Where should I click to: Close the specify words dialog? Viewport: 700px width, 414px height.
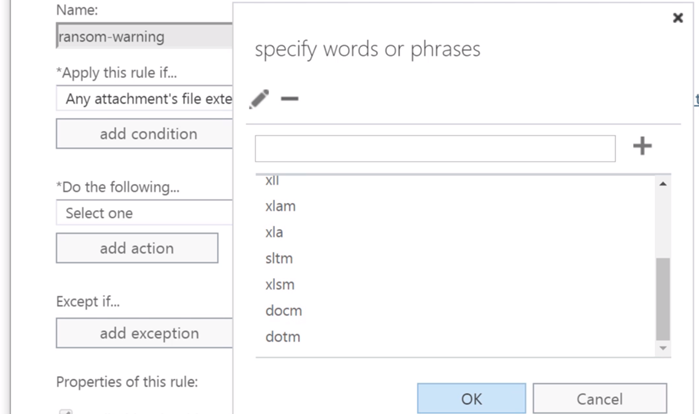pyautogui.click(x=678, y=18)
